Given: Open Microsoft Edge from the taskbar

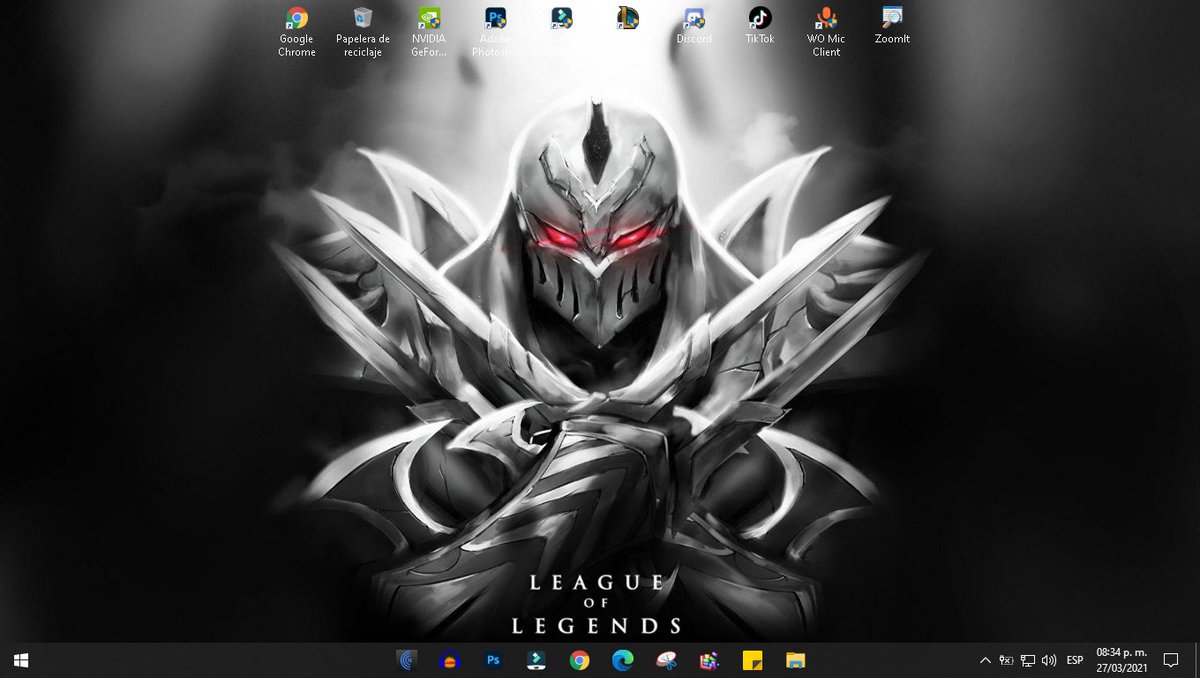Looking at the screenshot, I should [622, 660].
